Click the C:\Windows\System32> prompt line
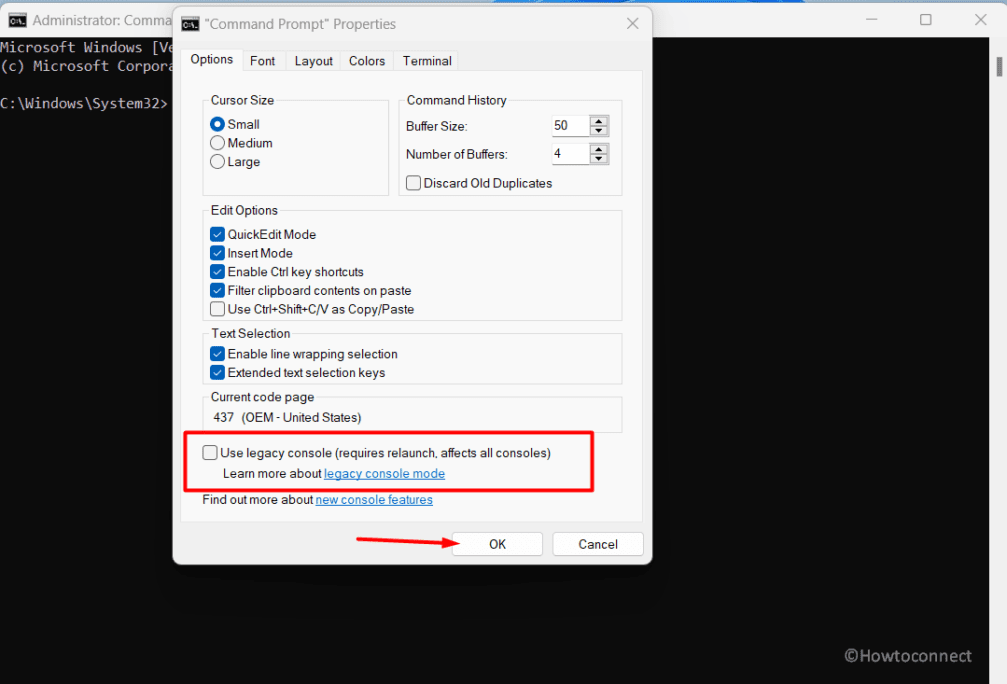Viewport: 1007px width, 684px height. click(84, 103)
